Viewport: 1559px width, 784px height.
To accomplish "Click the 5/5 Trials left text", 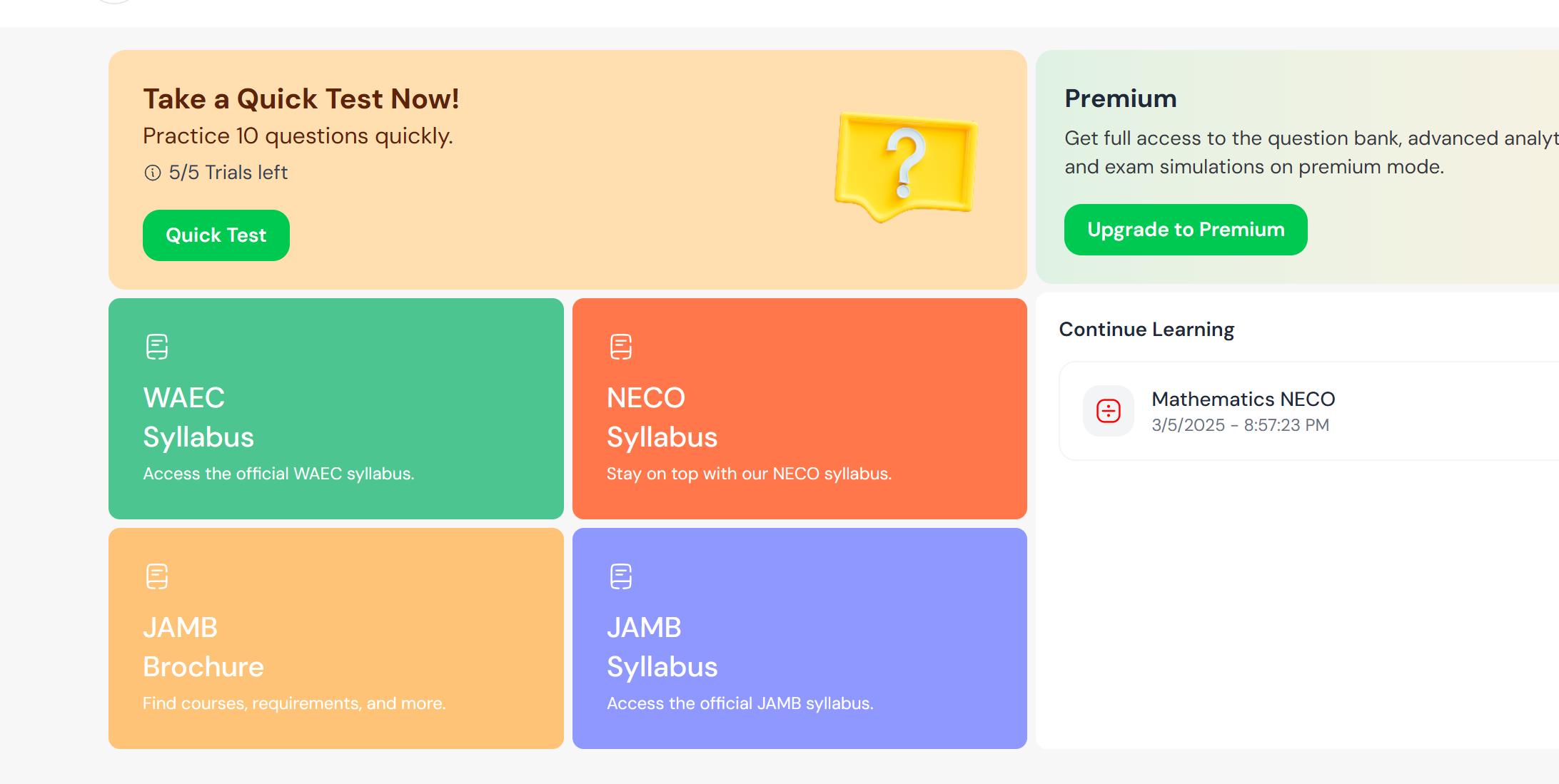I will tap(228, 172).
